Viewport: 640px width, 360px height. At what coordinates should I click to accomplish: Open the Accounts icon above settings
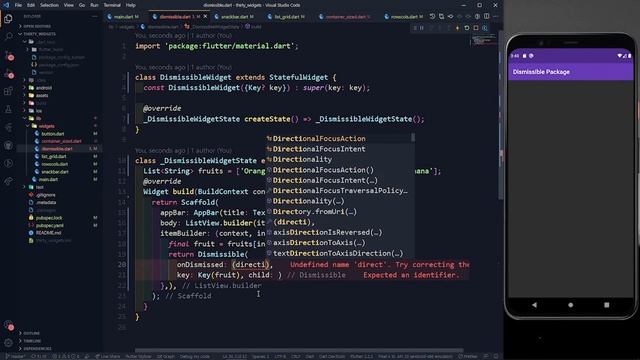[8, 326]
